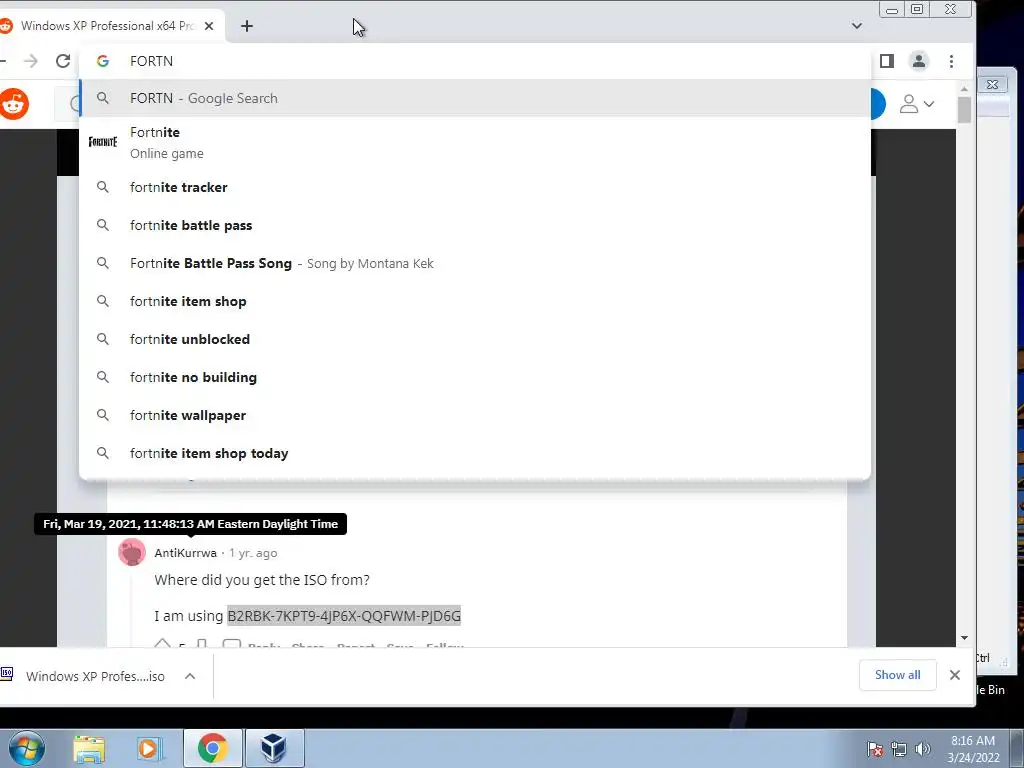Click the Google icon in the address bar

tap(103, 61)
